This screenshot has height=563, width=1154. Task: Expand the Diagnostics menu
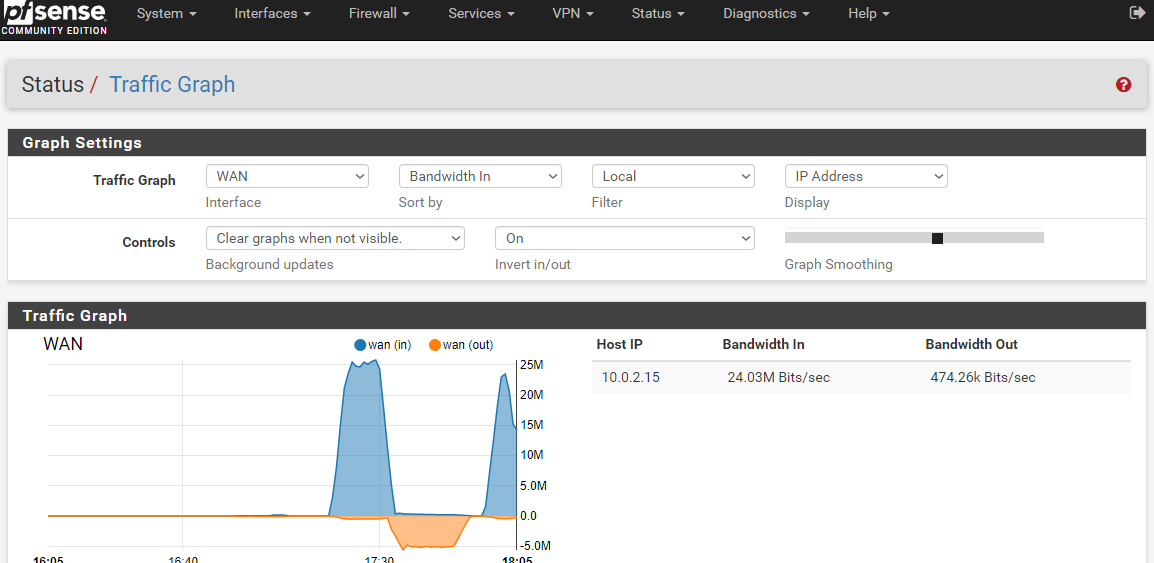(766, 14)
